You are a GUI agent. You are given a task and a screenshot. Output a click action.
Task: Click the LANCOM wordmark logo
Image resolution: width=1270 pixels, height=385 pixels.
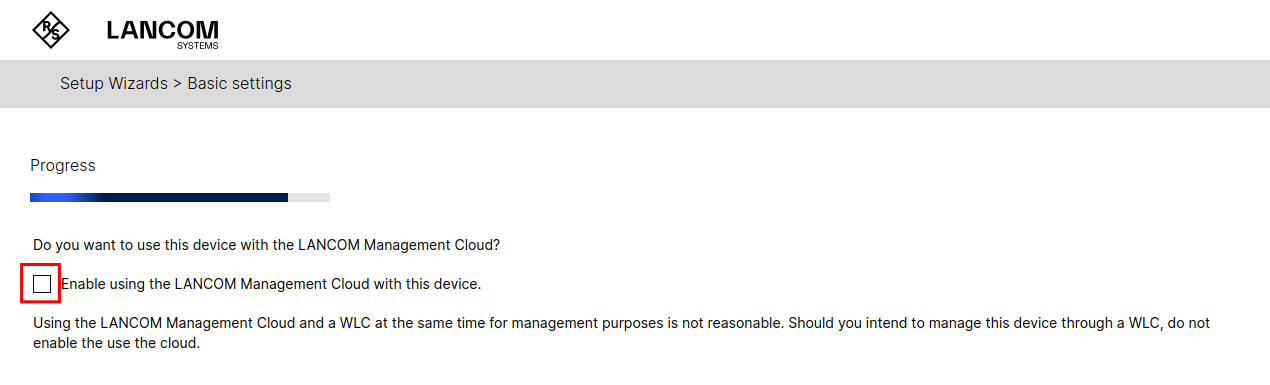pyautogui.click(x=162, y=30)
